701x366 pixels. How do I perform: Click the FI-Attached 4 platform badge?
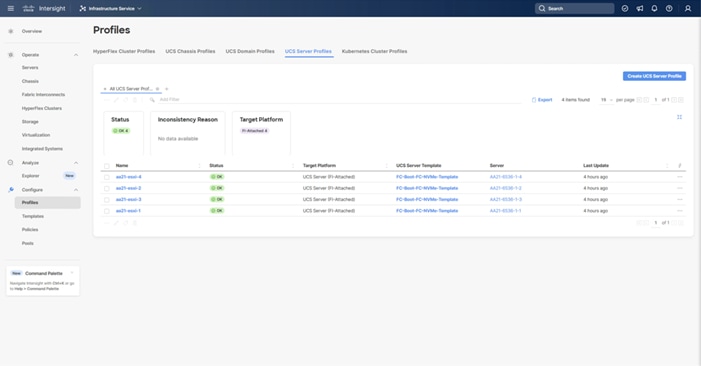coord(254,131)
